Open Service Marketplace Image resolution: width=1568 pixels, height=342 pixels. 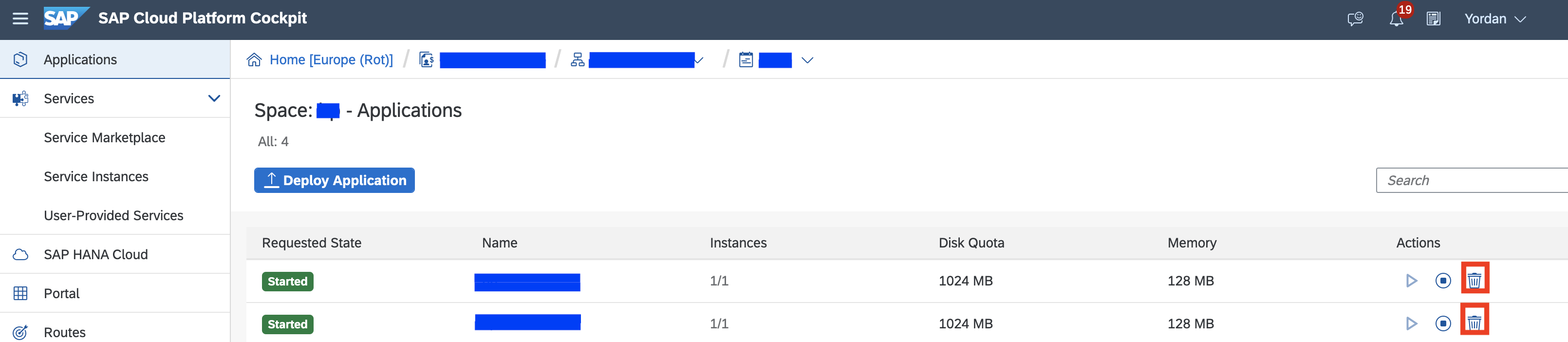[x=105, y=137]
